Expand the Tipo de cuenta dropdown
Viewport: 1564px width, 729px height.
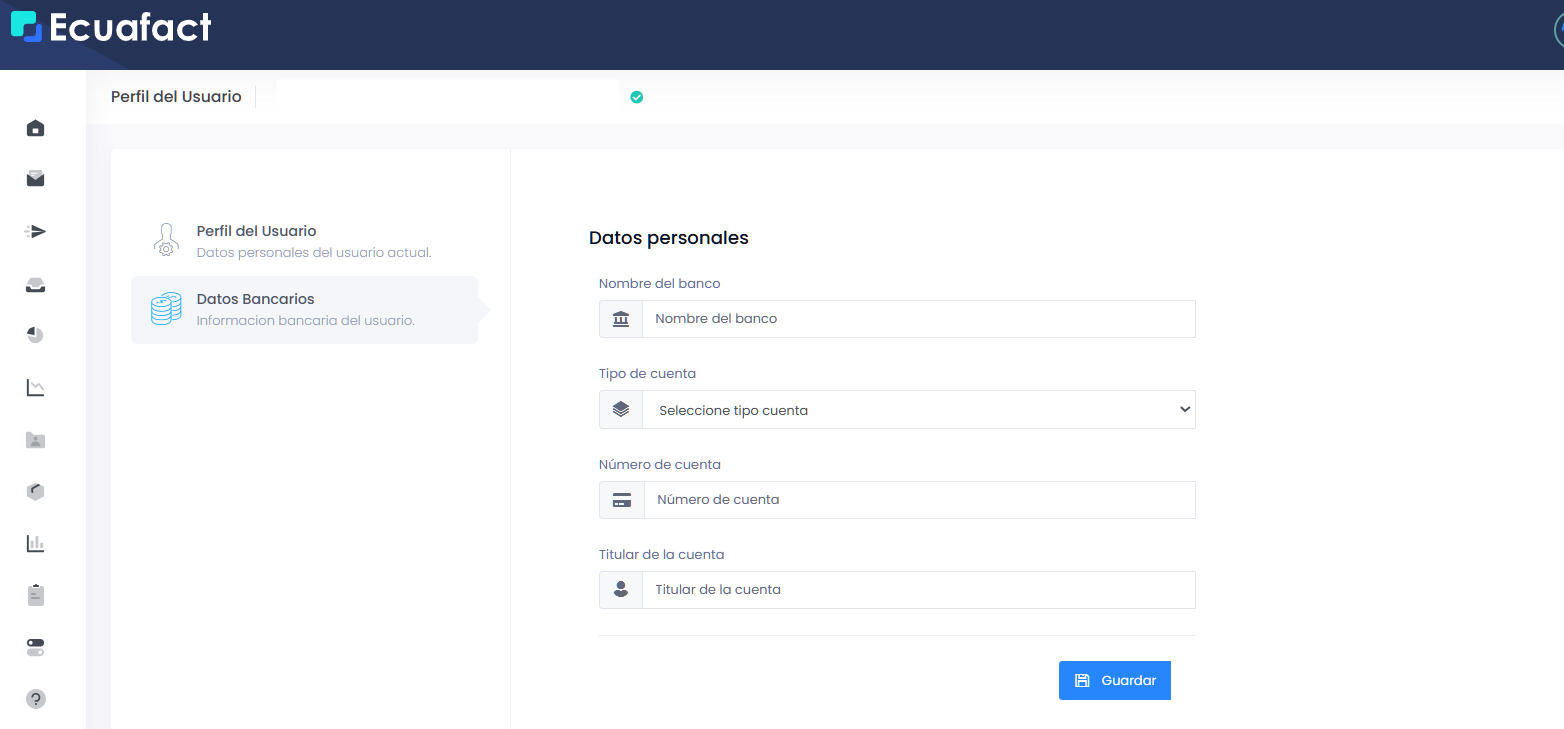917,410
